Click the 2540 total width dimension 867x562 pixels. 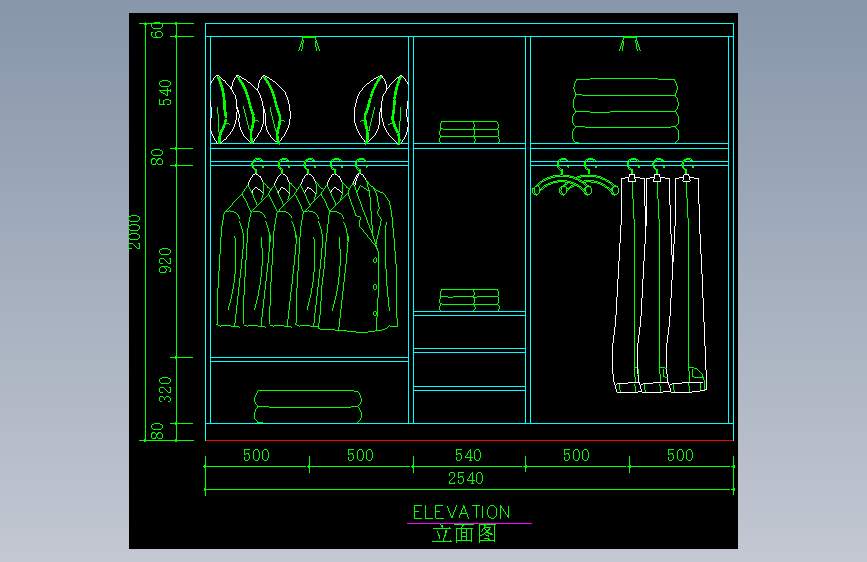(x=466, y=478)
